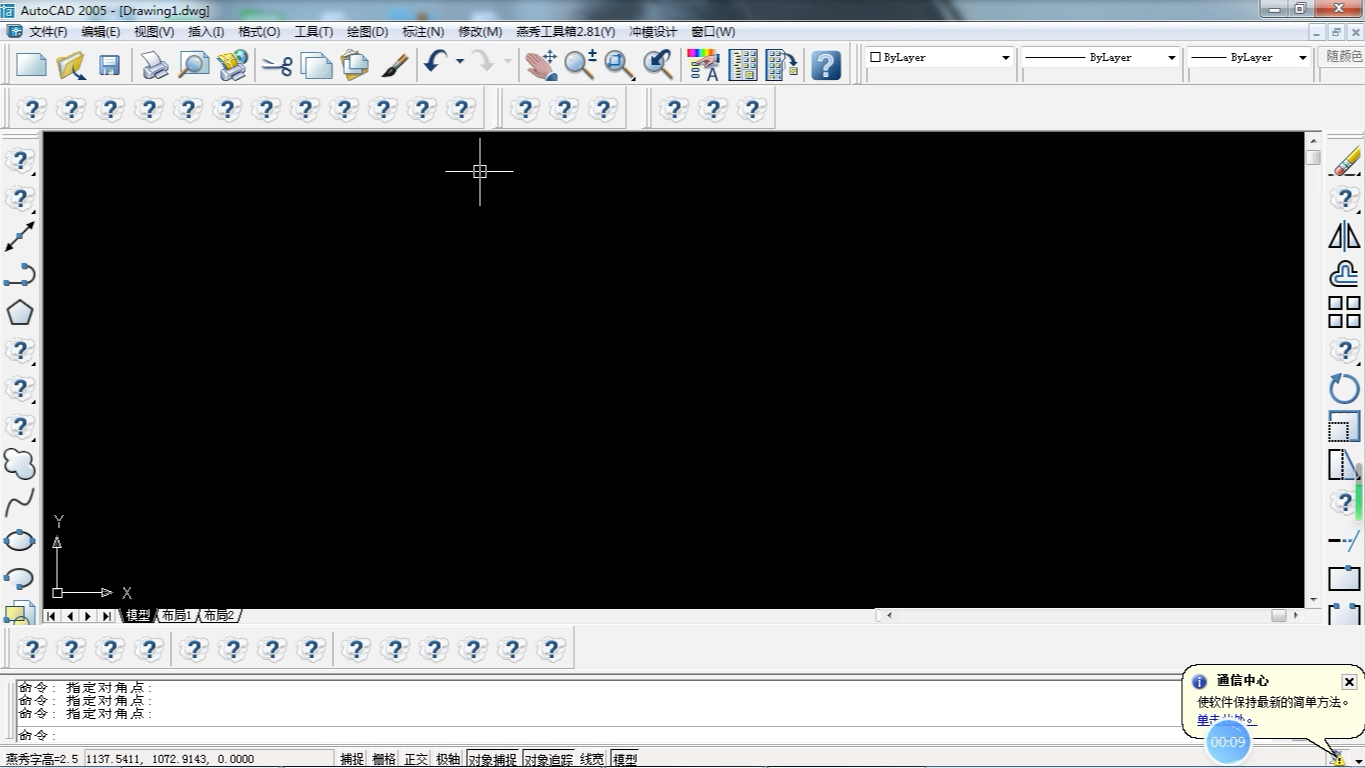Select the Mirror modify tool
This screenshot has height=768, width=1365.
(x=1345, y=236)
